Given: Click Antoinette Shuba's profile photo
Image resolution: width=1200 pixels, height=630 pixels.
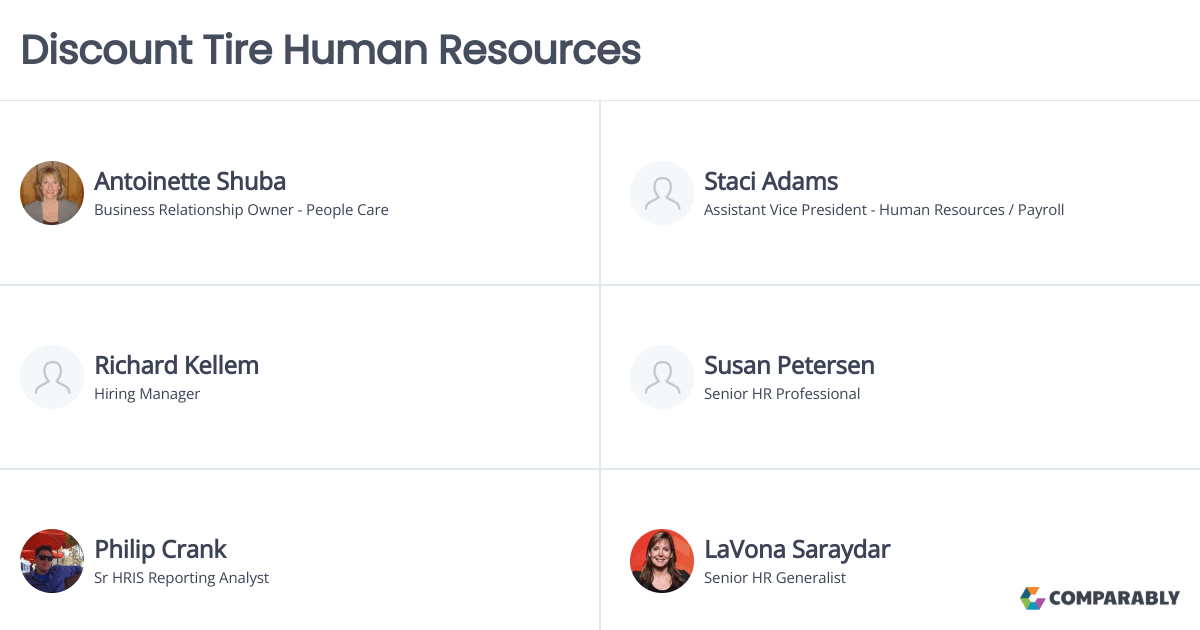Looking at the screenshot, I should pyautogui.click(x=52, y=193).
